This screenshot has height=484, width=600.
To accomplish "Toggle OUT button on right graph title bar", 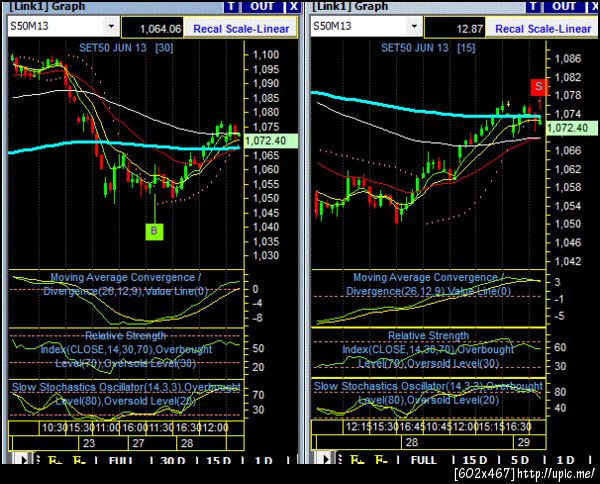I will [564, 6].
